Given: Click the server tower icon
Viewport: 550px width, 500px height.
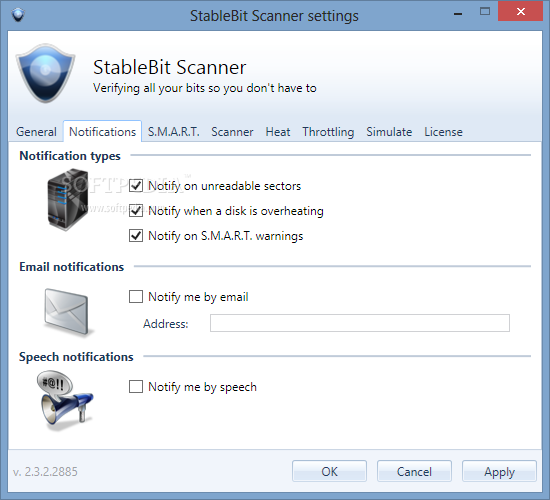Looking at the screenshot, I should 68,199.
